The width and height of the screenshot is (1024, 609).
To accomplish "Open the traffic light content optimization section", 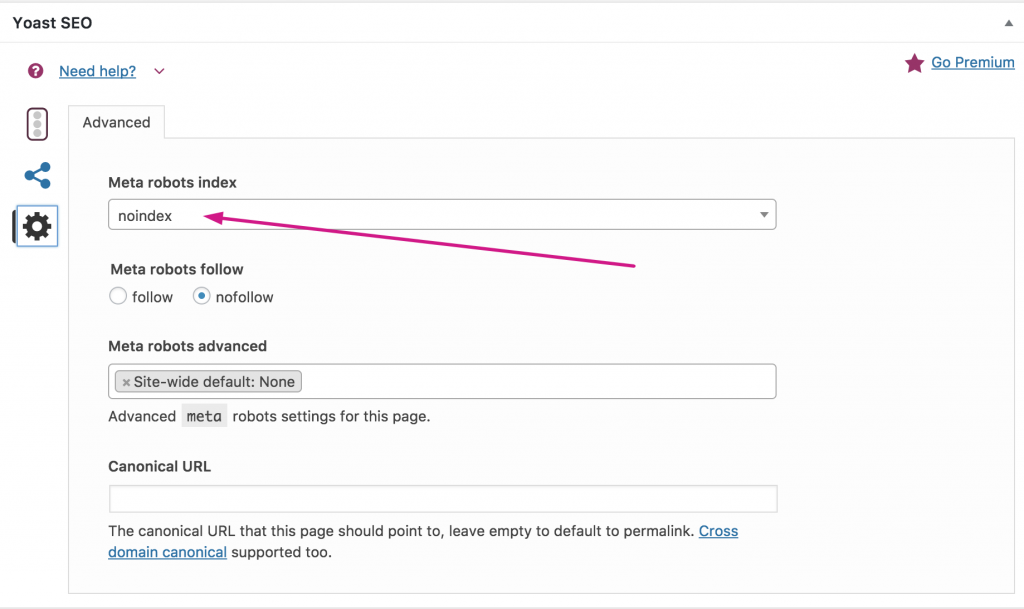I will coord(37,124).
